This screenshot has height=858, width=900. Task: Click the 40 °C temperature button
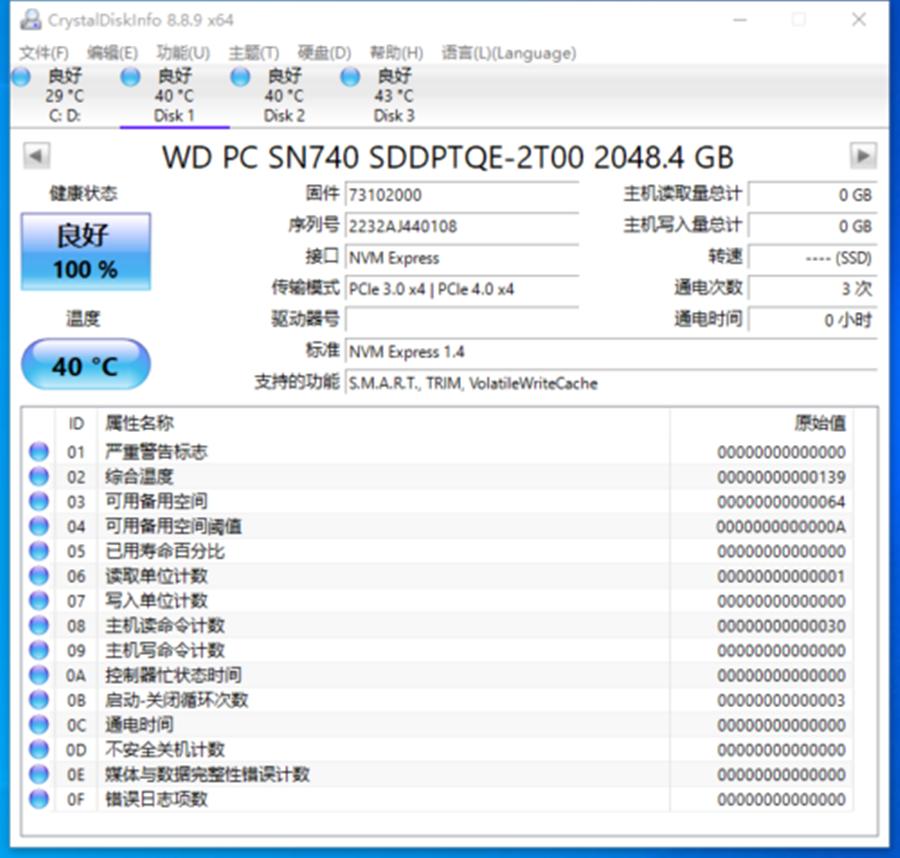(86, 365)
